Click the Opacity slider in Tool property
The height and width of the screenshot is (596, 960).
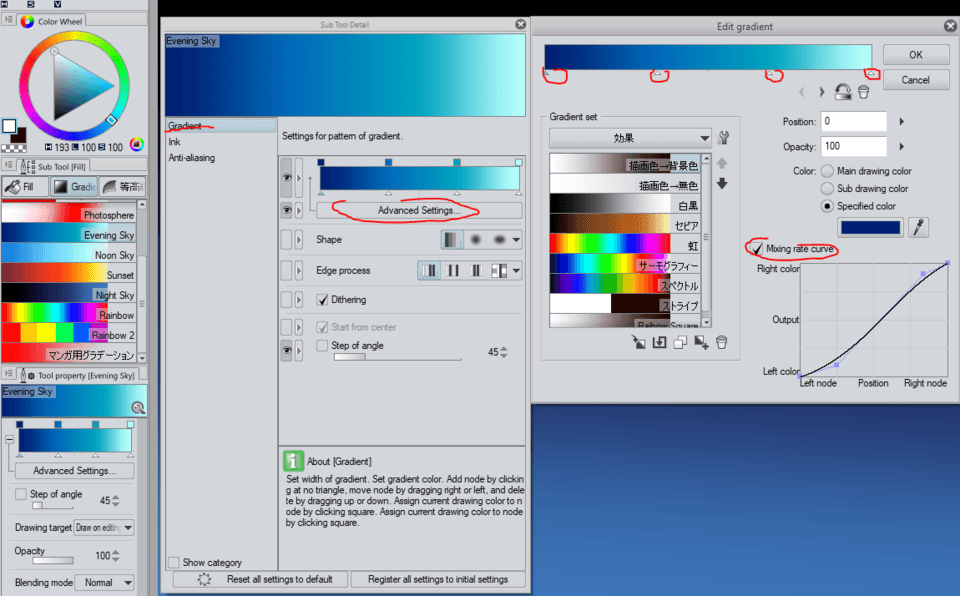click(53, 560)
